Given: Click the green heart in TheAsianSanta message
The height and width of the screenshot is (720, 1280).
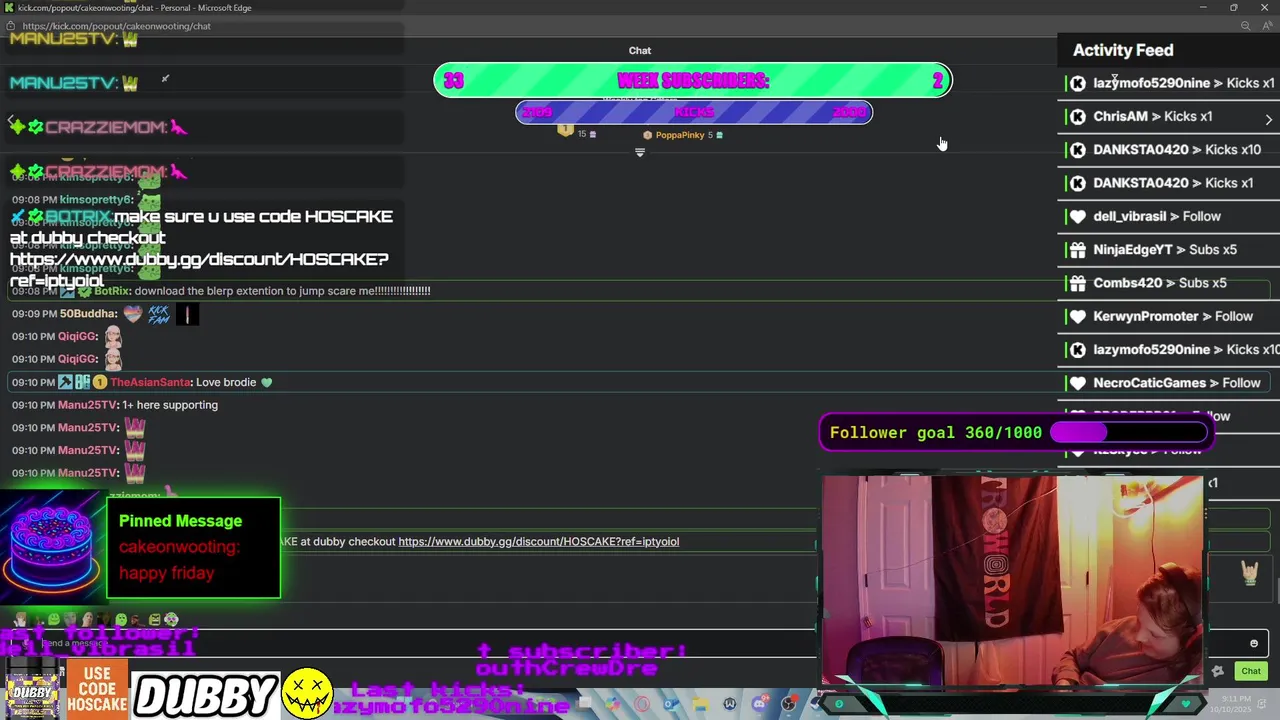Looking at the screenshot, I should pyautogui.click(x=266, y=382).
